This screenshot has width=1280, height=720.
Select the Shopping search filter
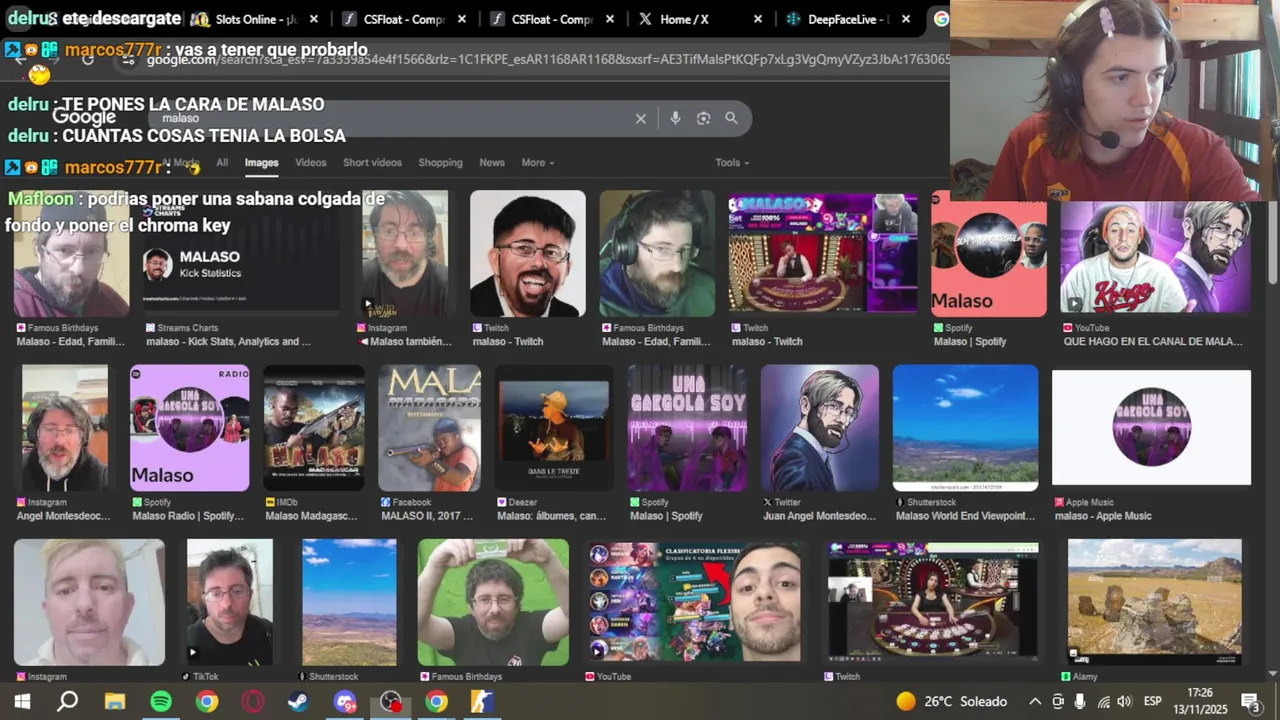(440, 163)
